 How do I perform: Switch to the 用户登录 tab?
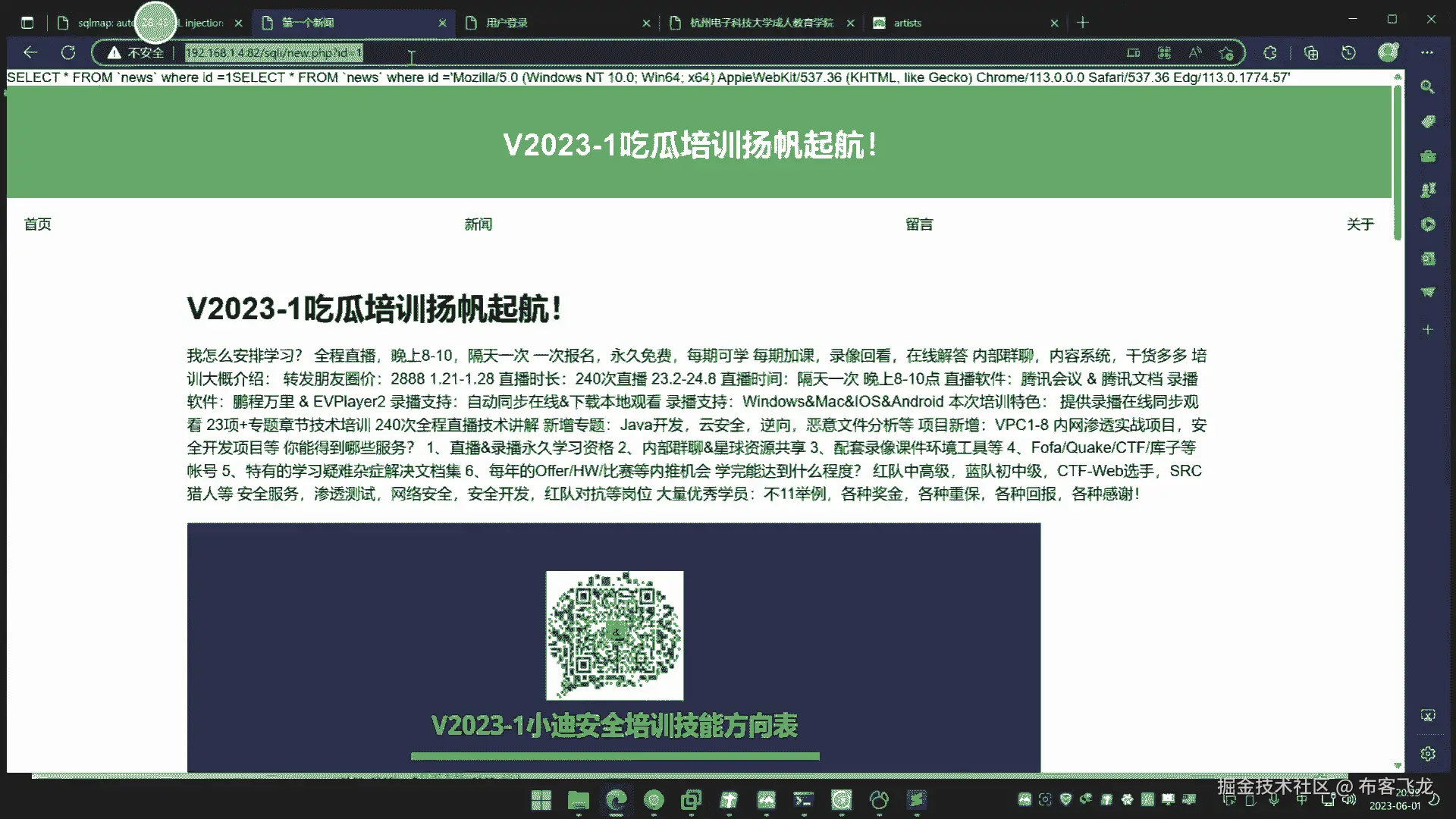point(507,23)
